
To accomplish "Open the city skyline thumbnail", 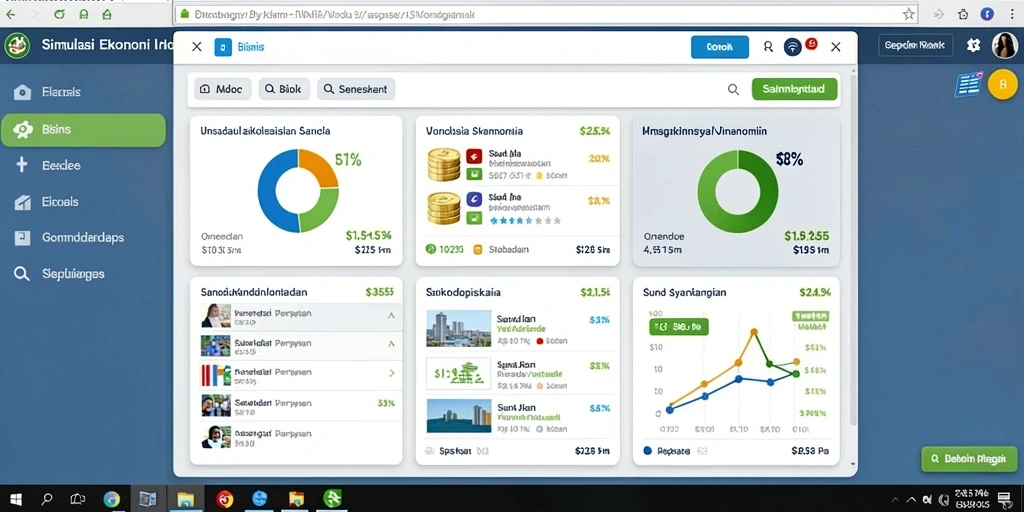I will tap(458, 328).
